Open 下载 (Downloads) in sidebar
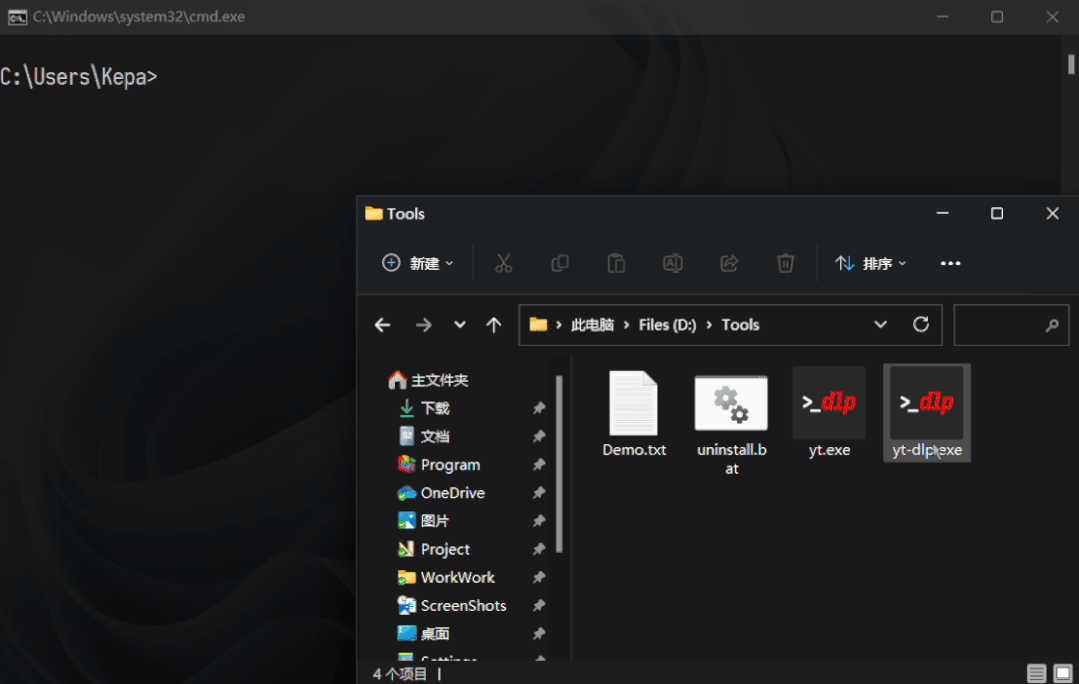 (x=424, y=408)
